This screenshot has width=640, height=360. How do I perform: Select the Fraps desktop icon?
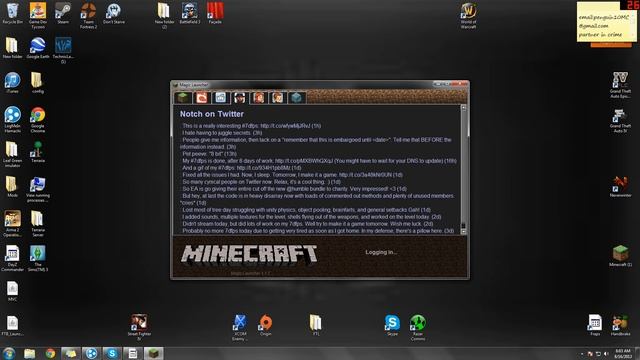595,325
